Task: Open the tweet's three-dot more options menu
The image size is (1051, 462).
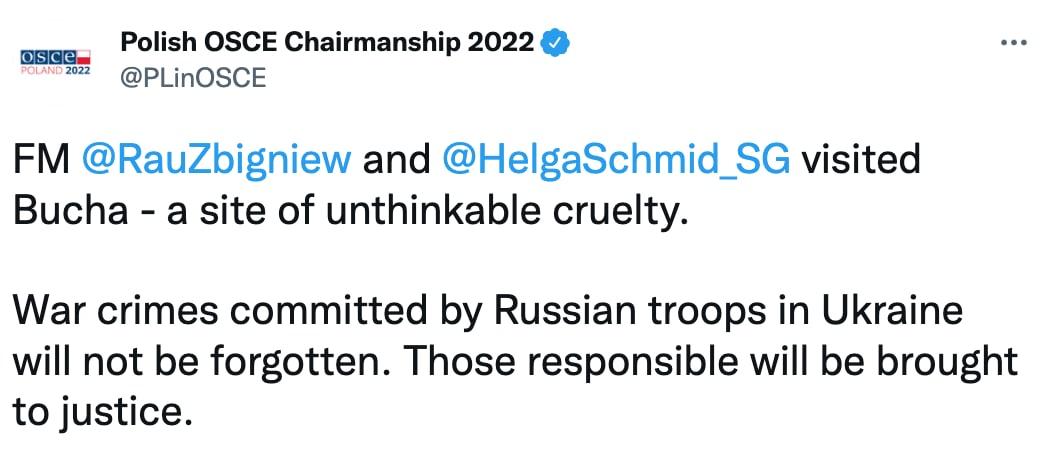Action: [x=1013, y=46]
